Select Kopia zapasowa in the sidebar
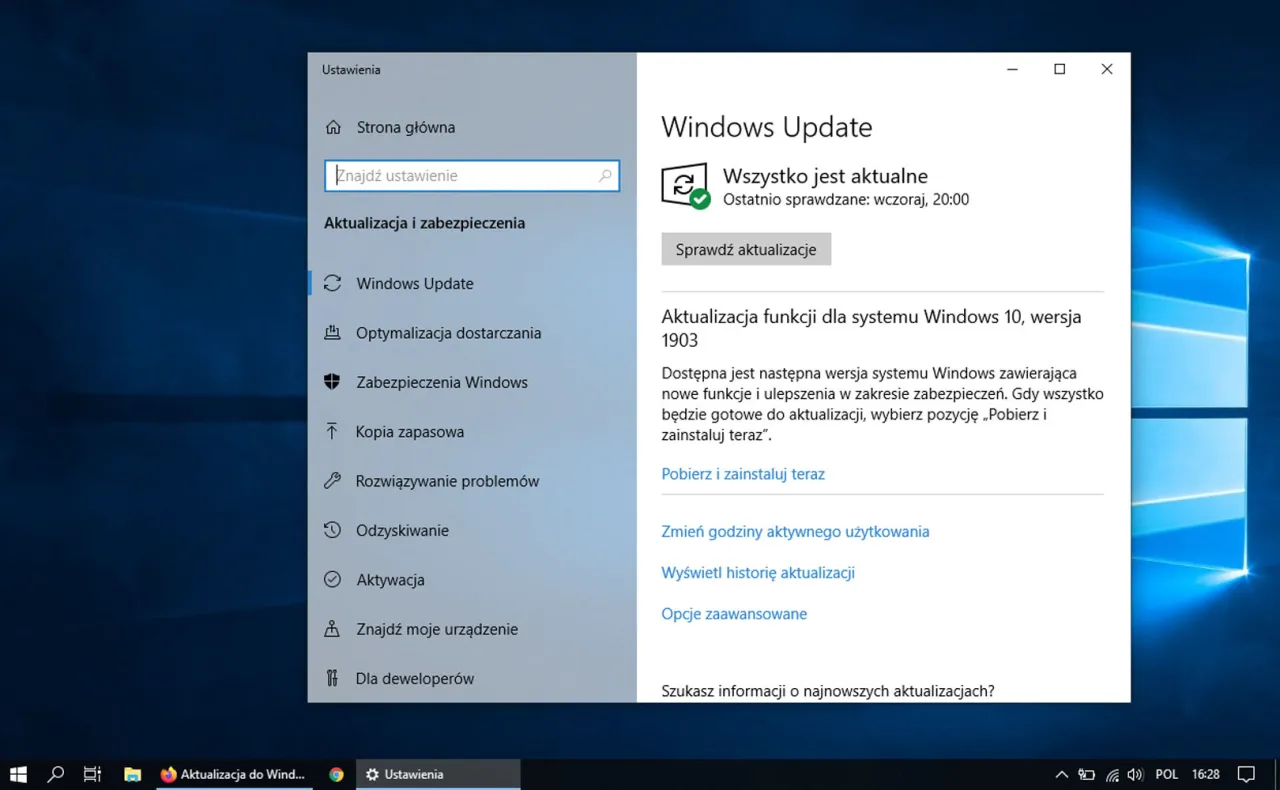 (410, 431)
